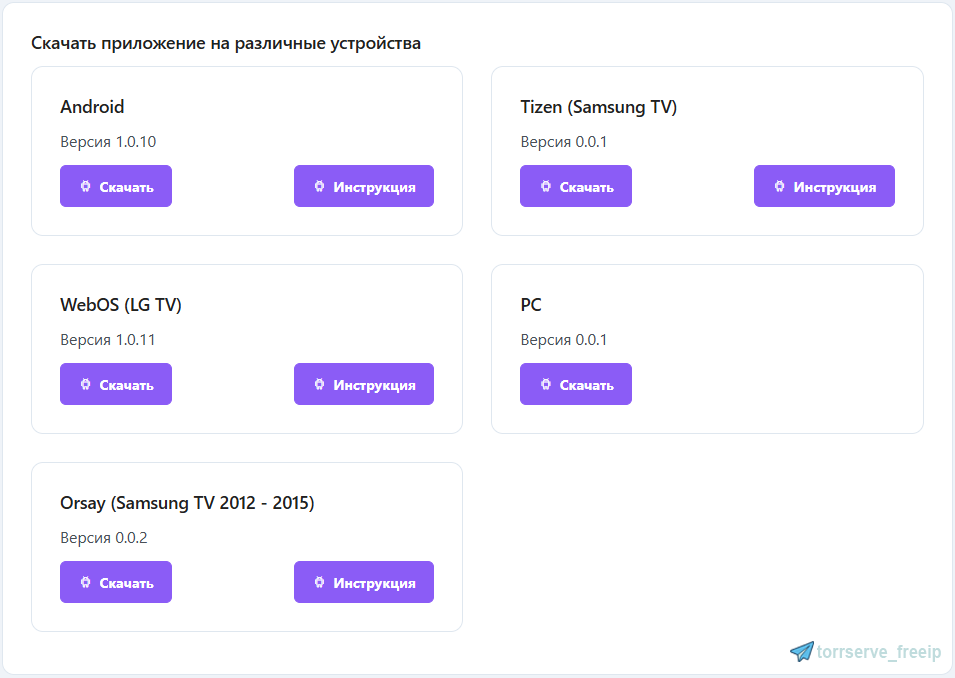955x678 pixels.
Task: Click the heading Скачать приложение на различные устройства
Action: point(226,44)
